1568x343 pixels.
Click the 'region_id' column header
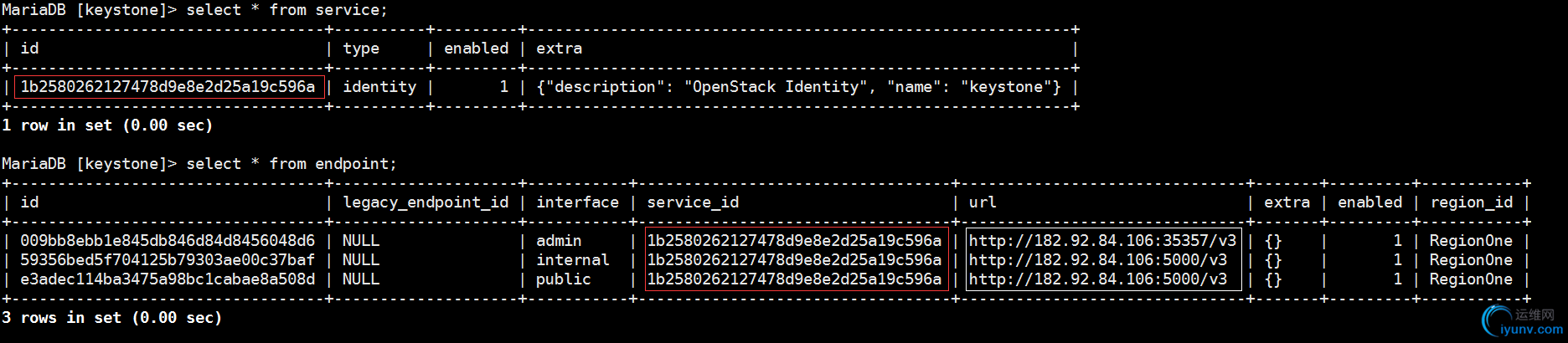1472,202
